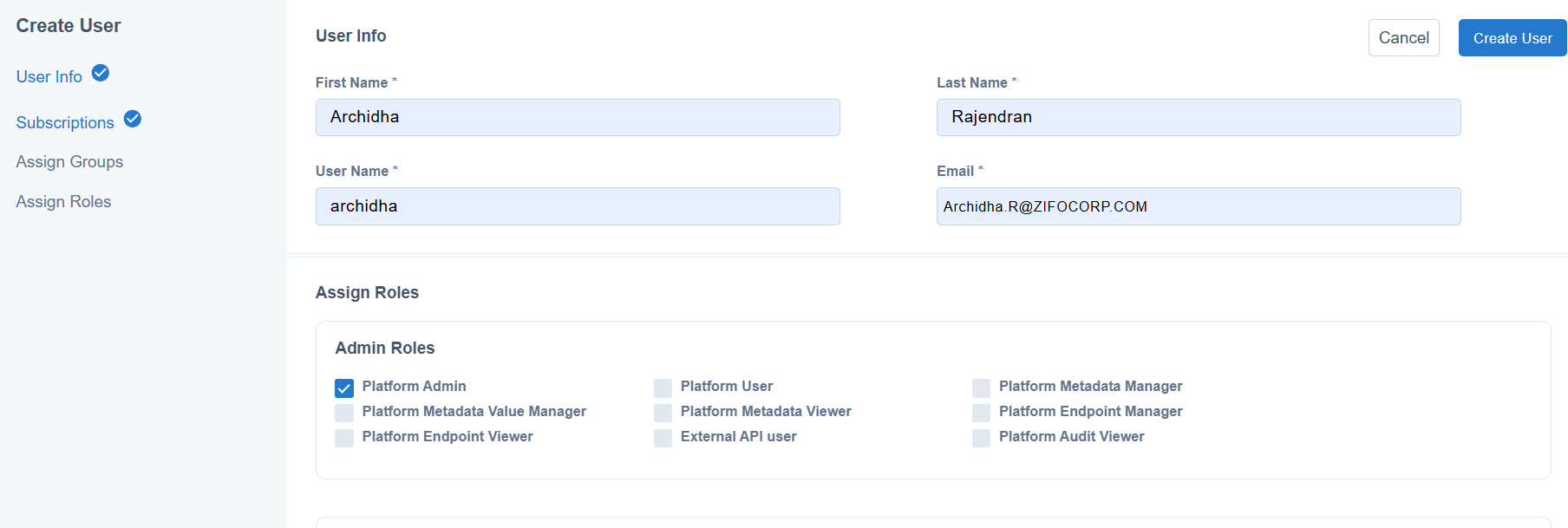Click the Platform Endpoint Viewer label
1568x528 pixels.
[x=448, y=436]
